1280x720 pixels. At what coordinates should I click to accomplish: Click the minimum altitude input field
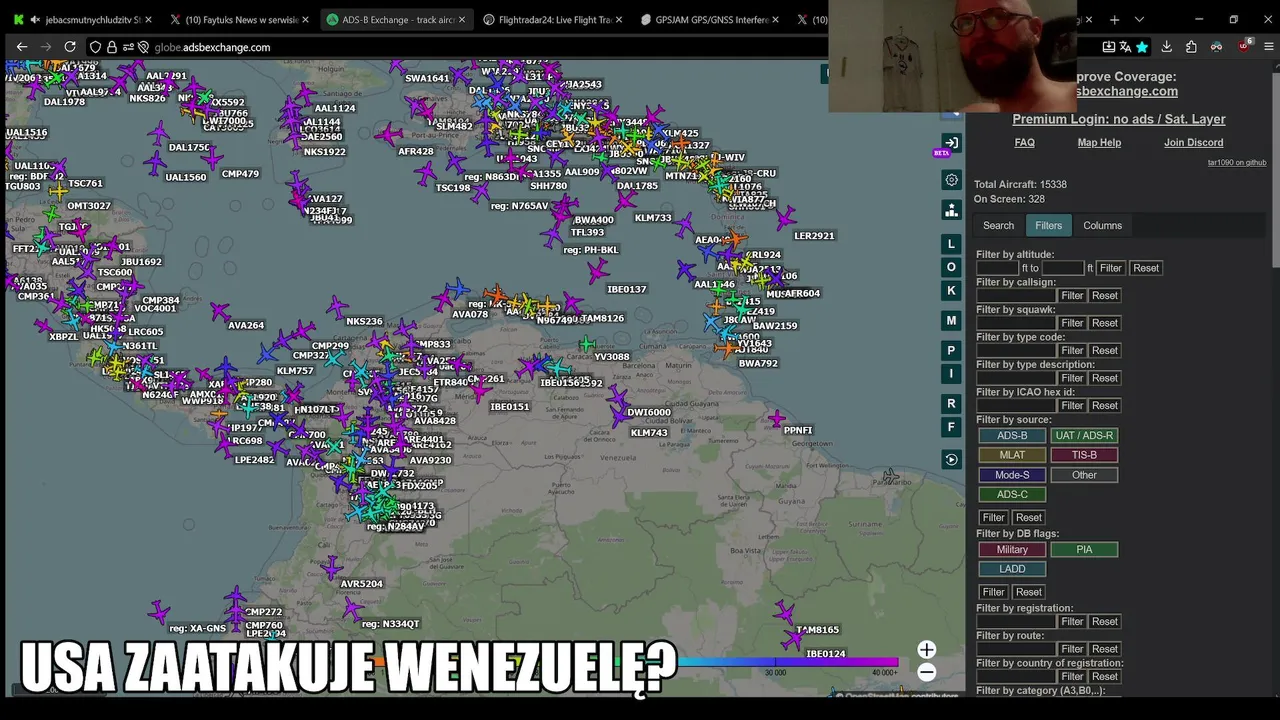(x=997, y=268)
